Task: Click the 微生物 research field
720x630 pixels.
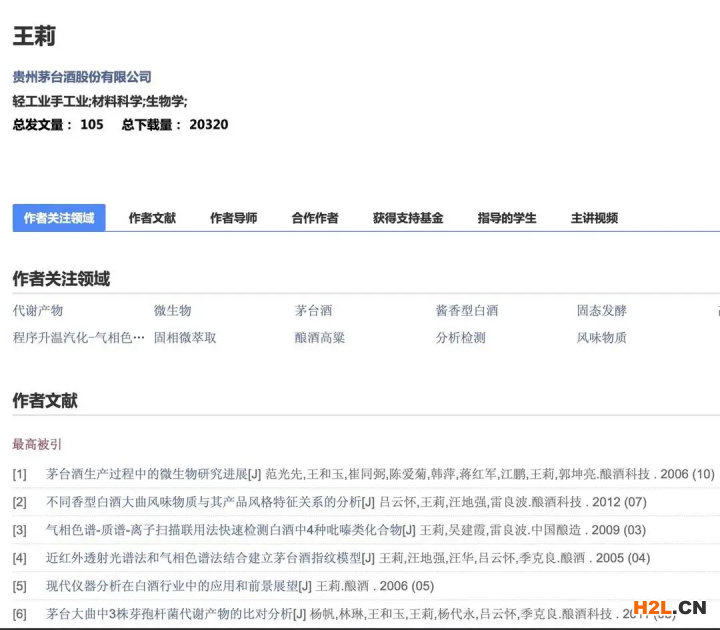Action: point(172,310)
